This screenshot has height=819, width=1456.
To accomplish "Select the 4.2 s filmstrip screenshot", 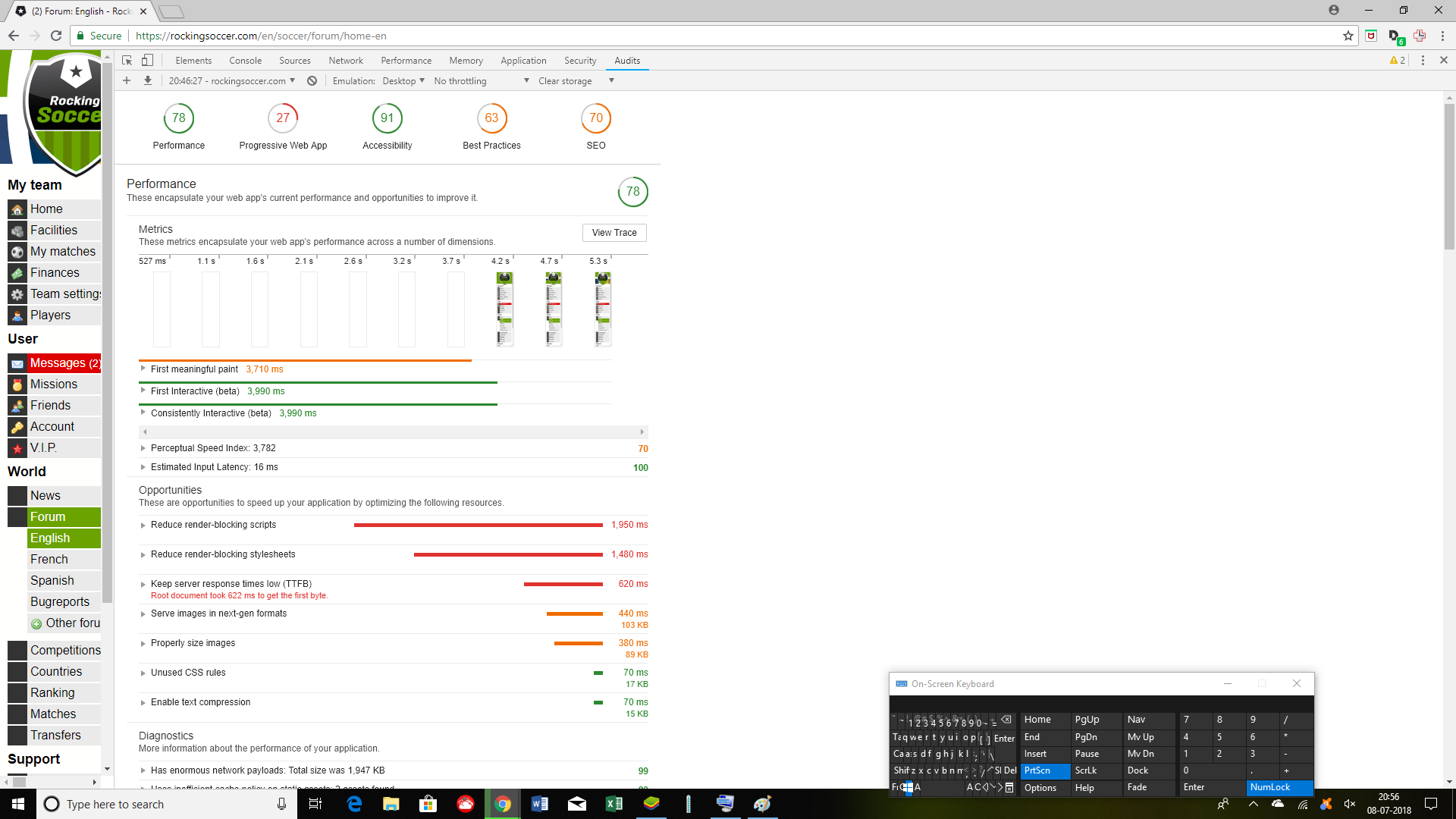I will (x=504, y=309).
